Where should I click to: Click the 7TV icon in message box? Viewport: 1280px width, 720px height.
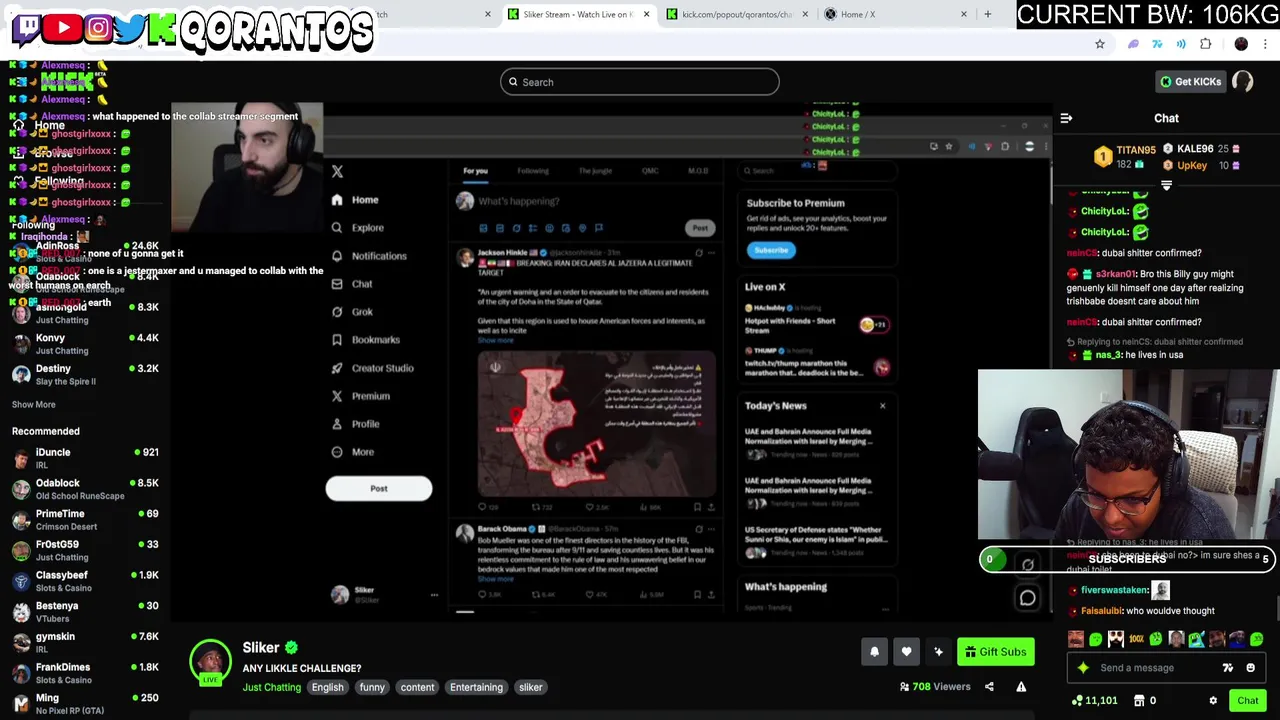1228,668
